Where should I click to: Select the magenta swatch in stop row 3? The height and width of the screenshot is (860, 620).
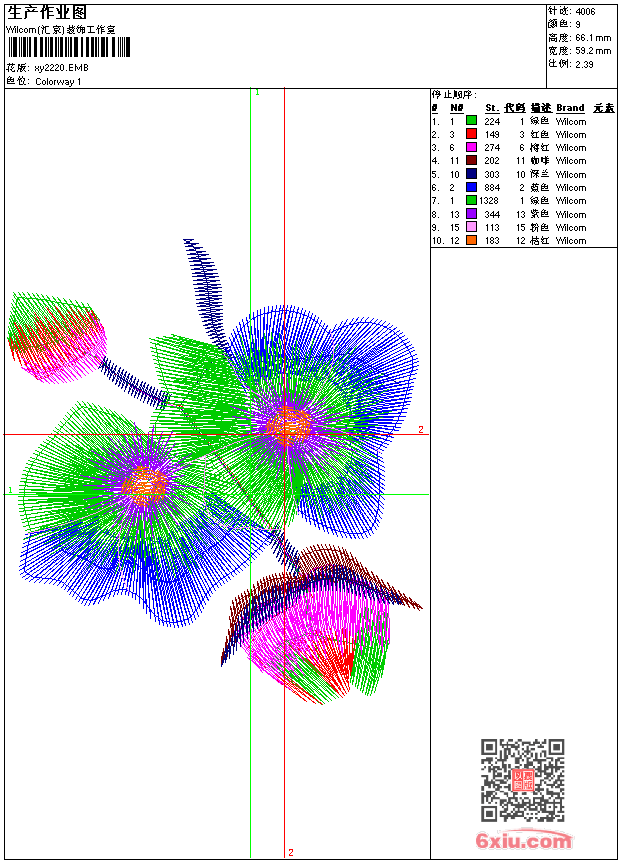(x=471, y=147)
